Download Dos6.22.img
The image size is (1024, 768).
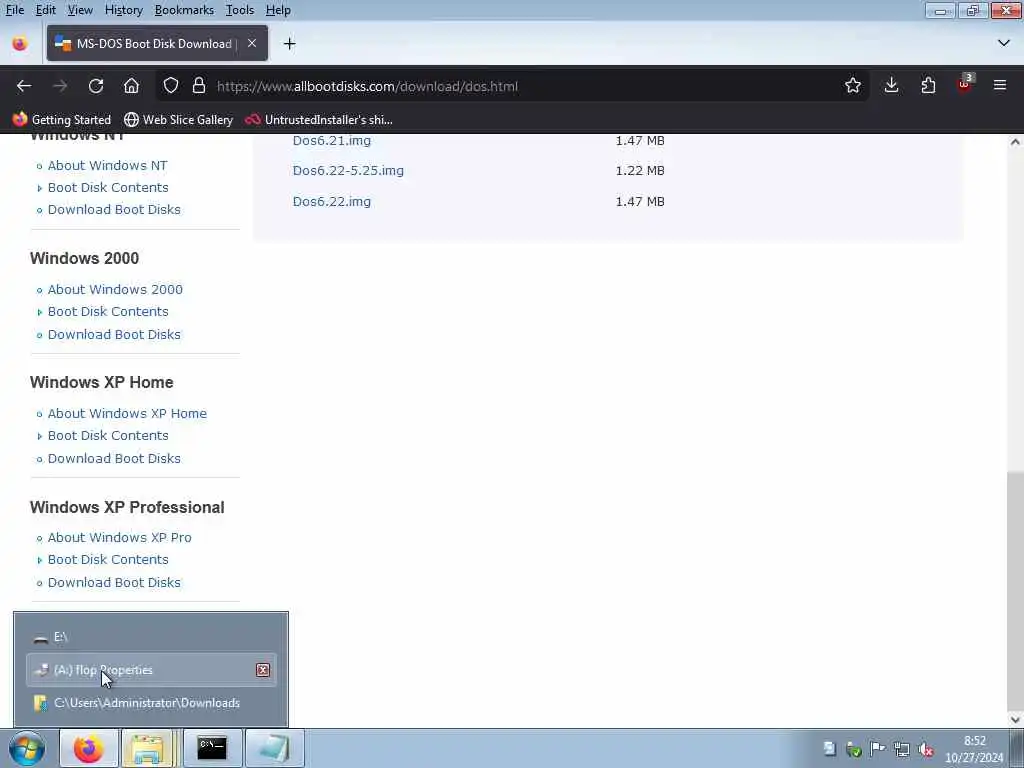(x=332, y=201)
